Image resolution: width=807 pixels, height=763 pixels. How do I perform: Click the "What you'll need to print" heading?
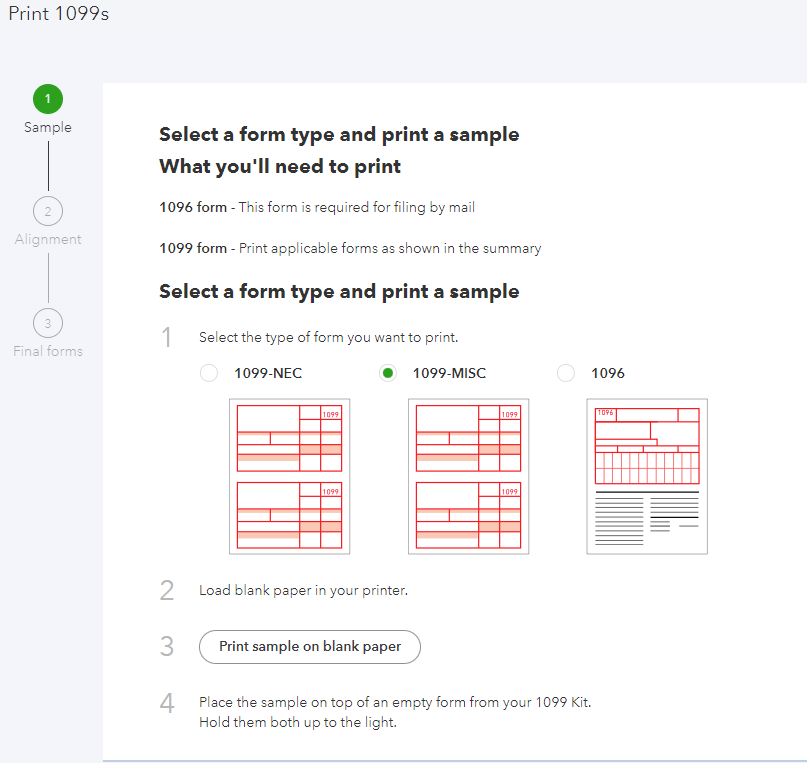pos(280,166)
